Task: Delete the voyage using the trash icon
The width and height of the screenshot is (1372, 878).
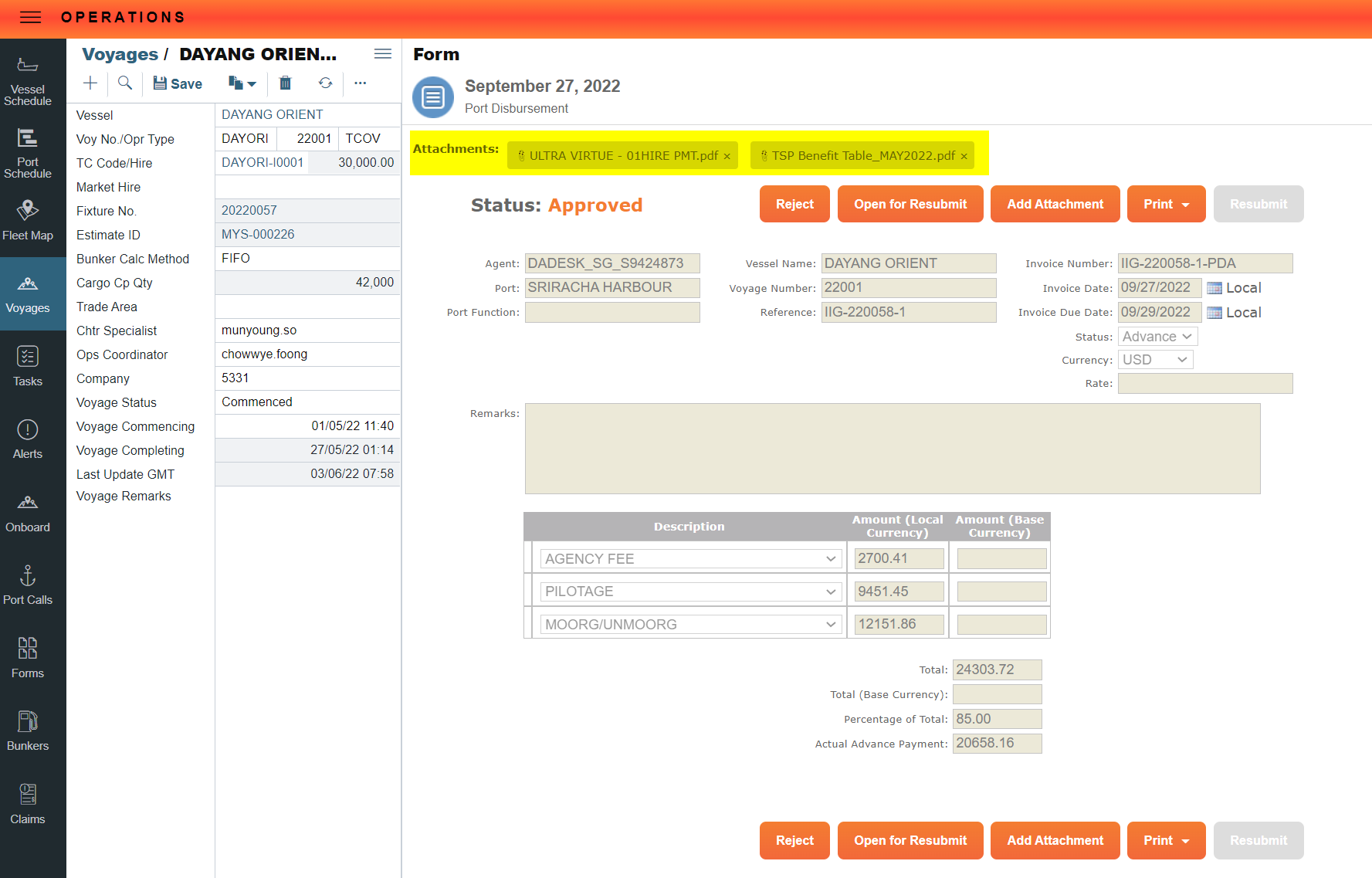Action: [285, 83]
